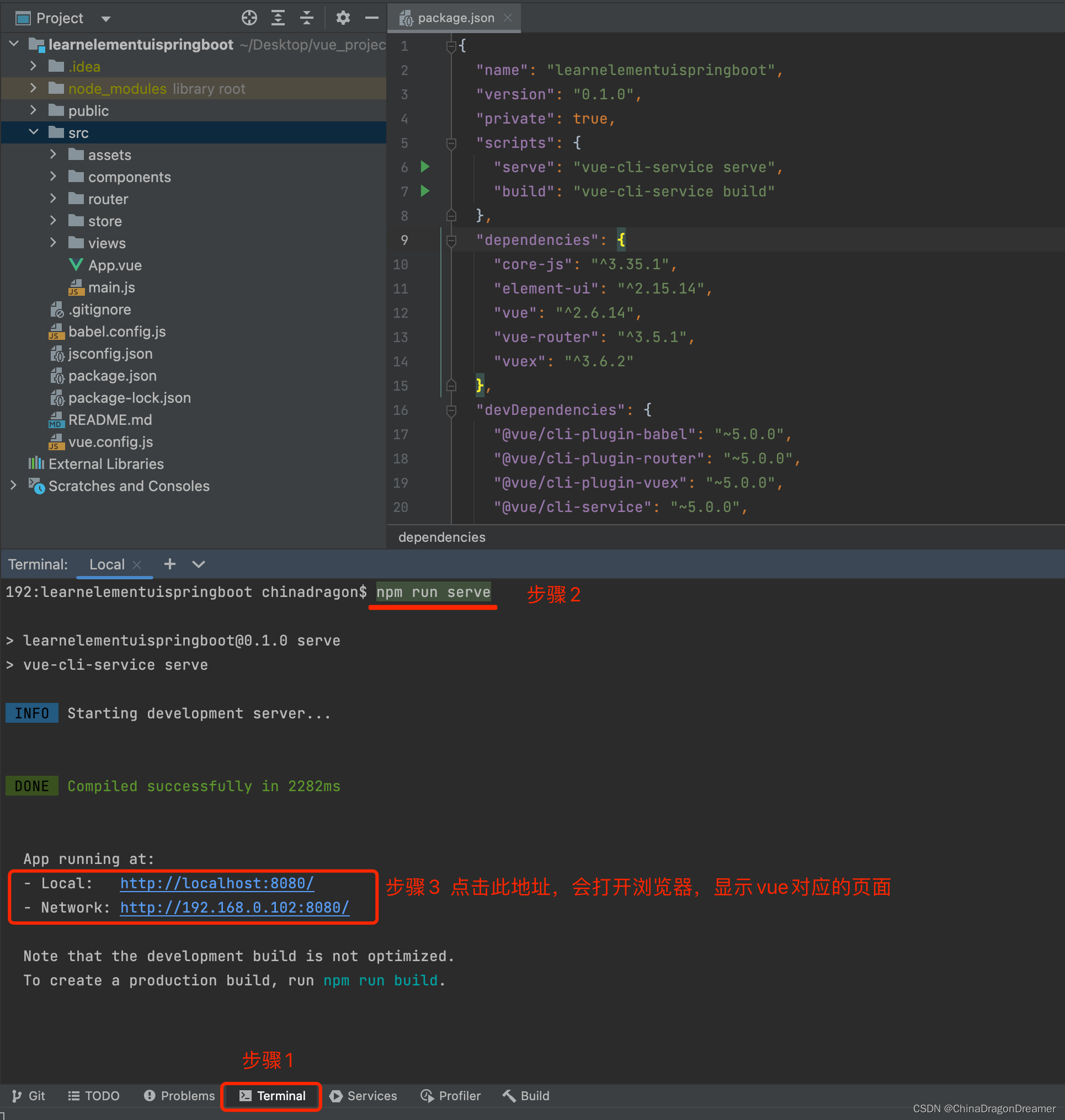Collapse the src folder
The image size is (1065, 1120).
[33, 133]
